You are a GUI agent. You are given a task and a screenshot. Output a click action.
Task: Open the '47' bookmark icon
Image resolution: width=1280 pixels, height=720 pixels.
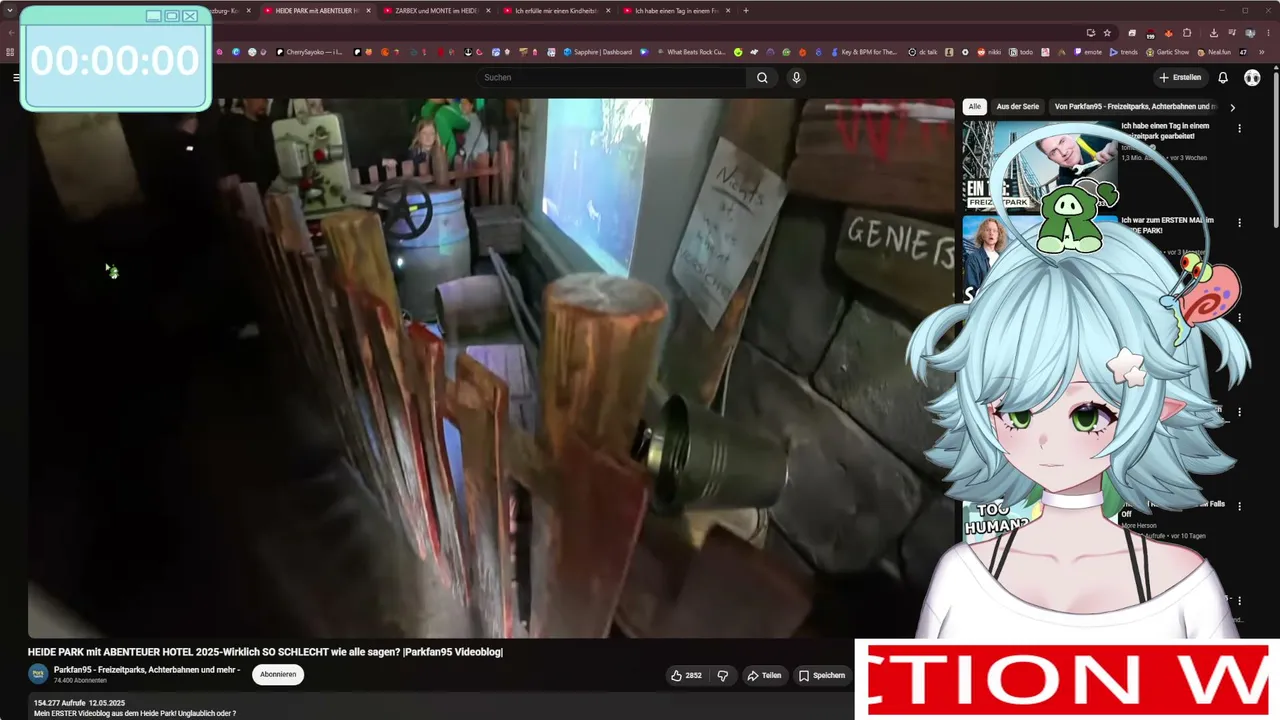click(1243, 52)
